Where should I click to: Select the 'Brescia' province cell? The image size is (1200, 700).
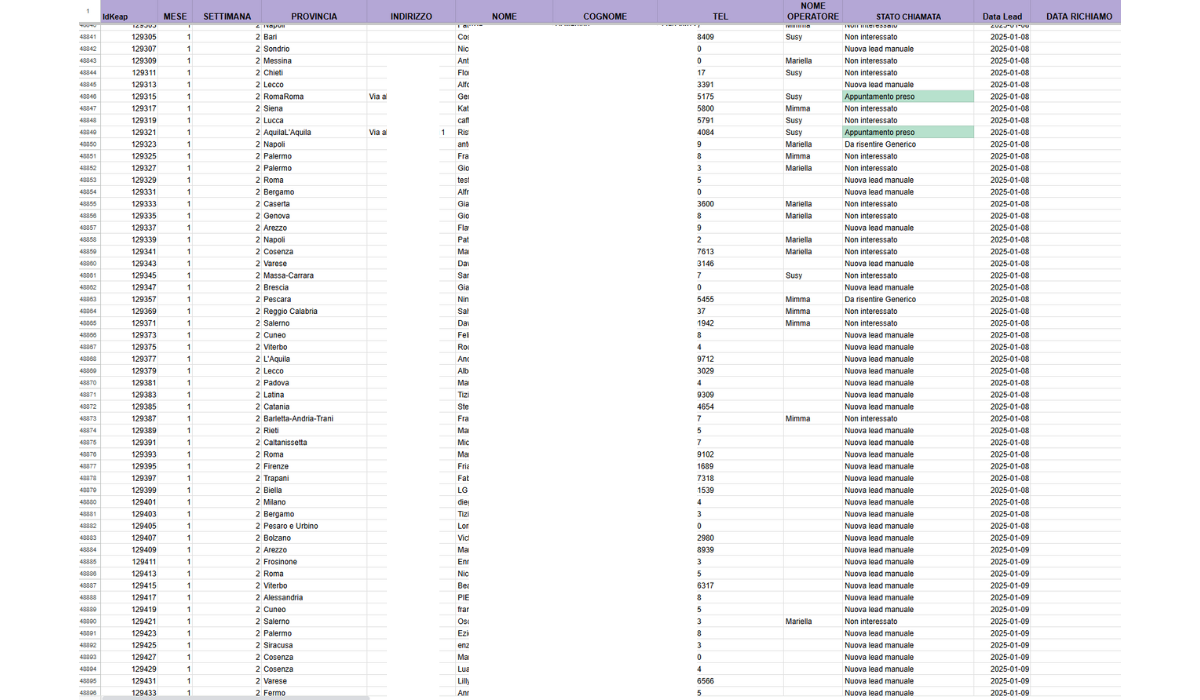[314, 287]
